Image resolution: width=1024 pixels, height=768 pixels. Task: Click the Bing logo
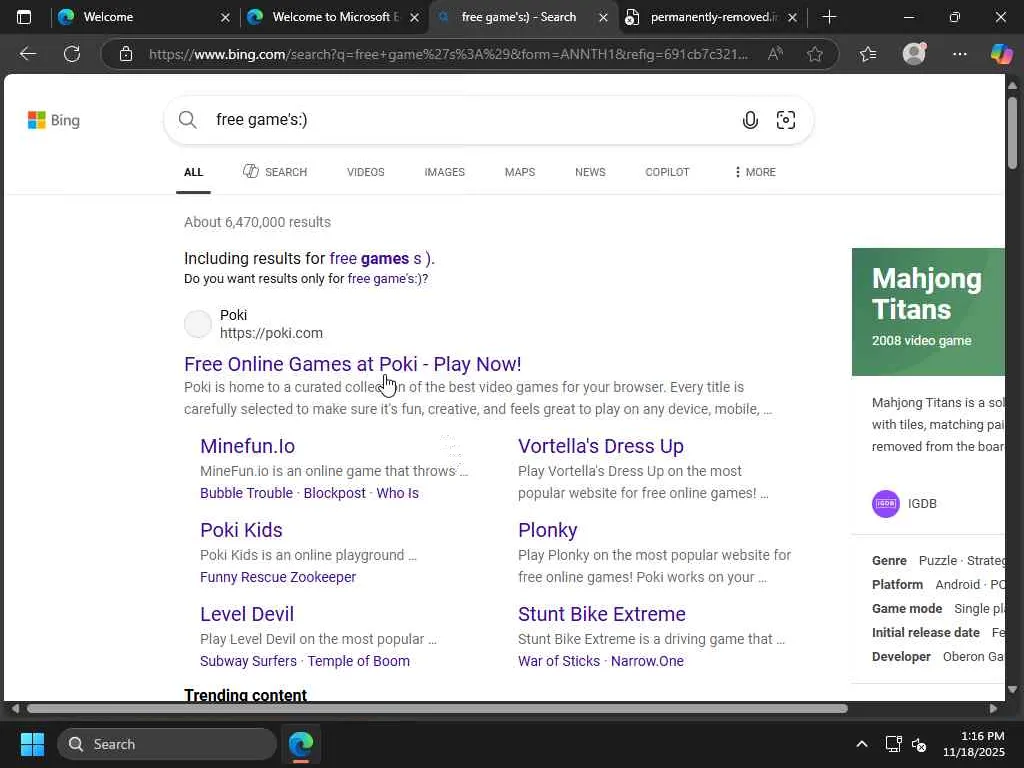click(x=54, y=120)
